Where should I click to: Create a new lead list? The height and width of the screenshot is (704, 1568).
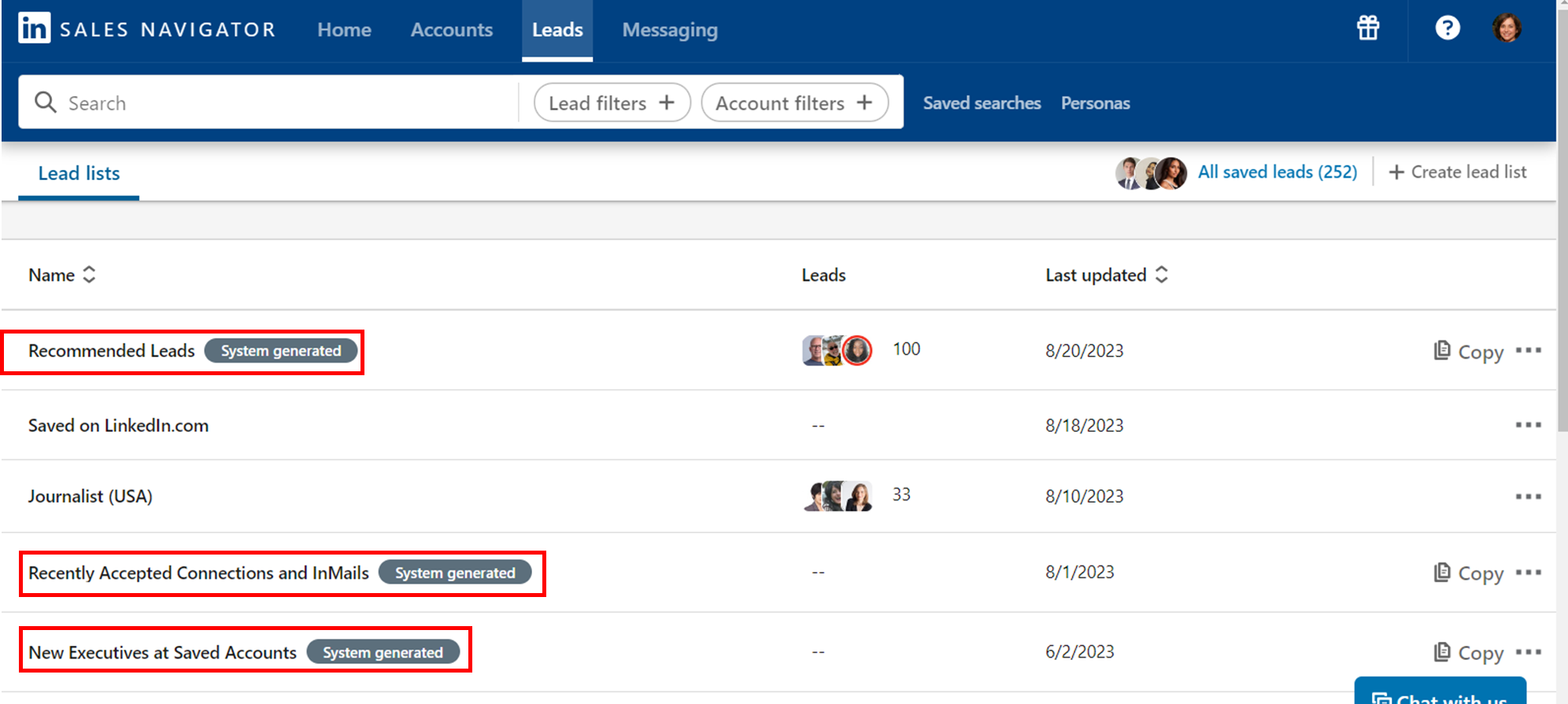[x=1458, y=172]
